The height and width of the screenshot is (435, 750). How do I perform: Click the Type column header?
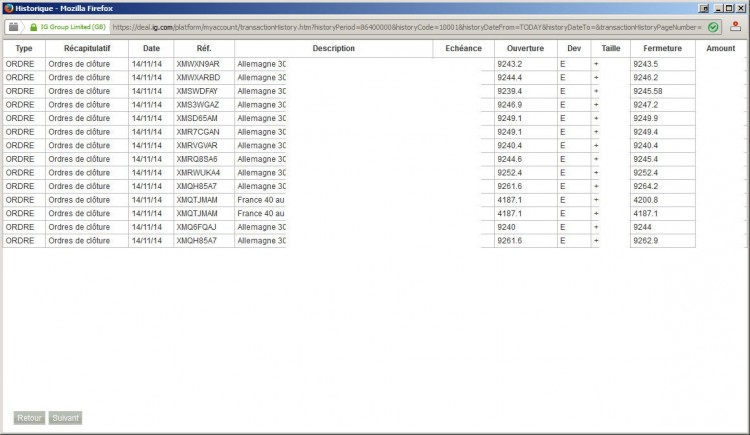[x=24, y=48]
